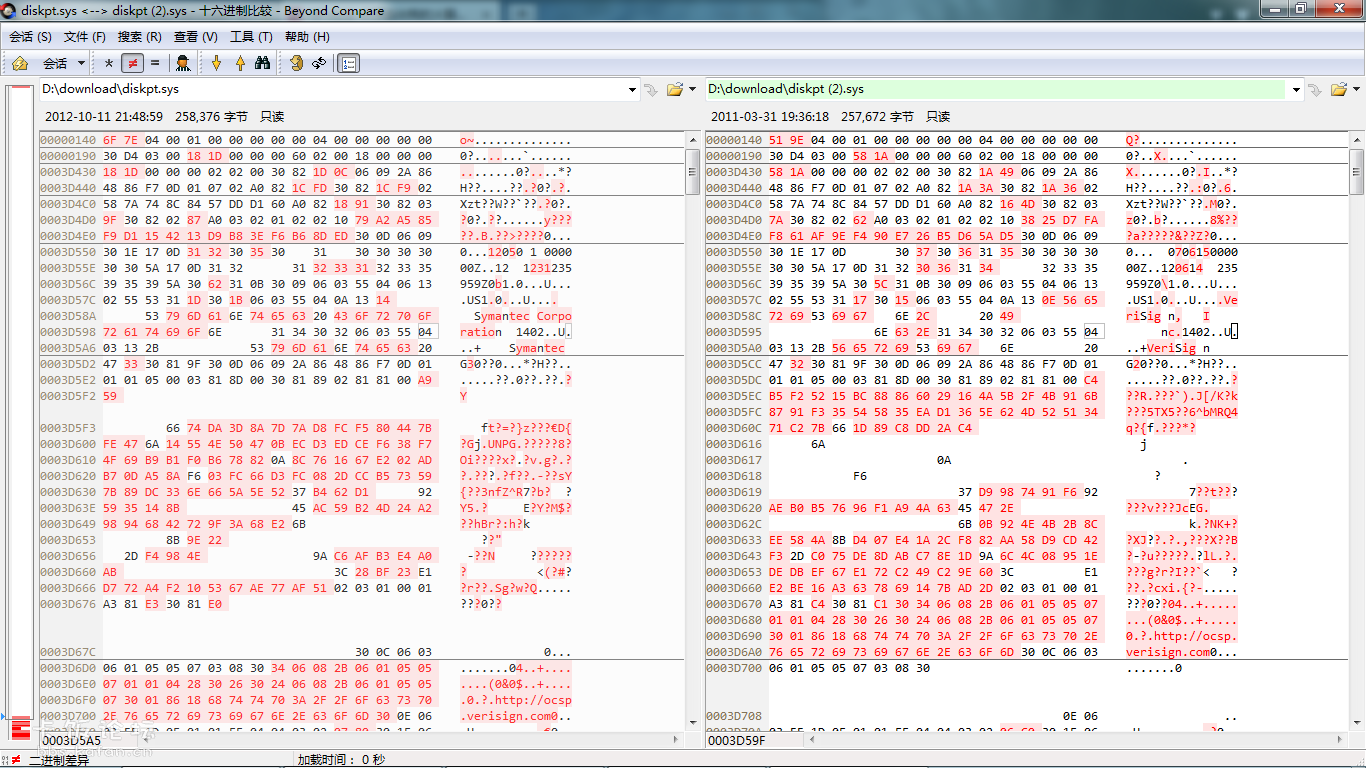Select left row at offset 00000140
The image size is (1366, 768).
(x=362, y=140)
